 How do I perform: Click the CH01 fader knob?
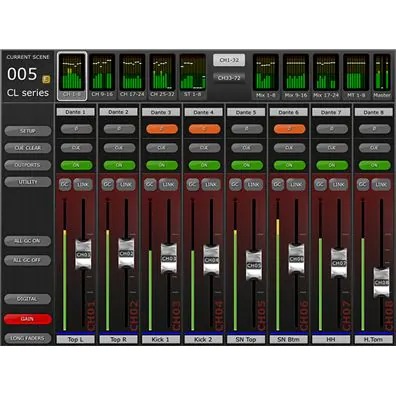83,254
